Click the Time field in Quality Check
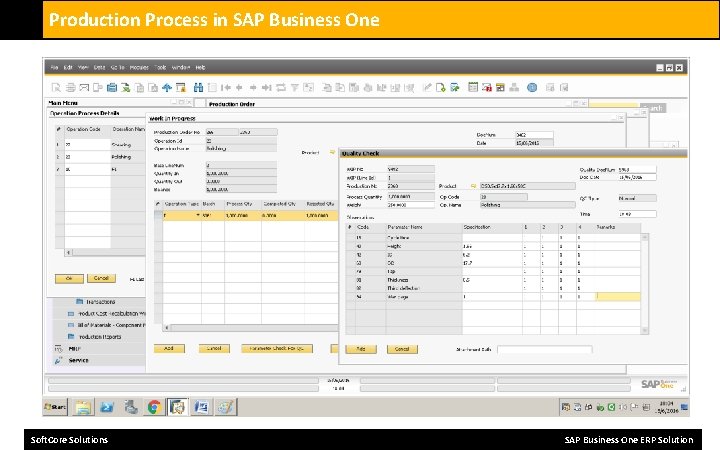This screenshot has width=720, height=450. click(x=637, y=214)
